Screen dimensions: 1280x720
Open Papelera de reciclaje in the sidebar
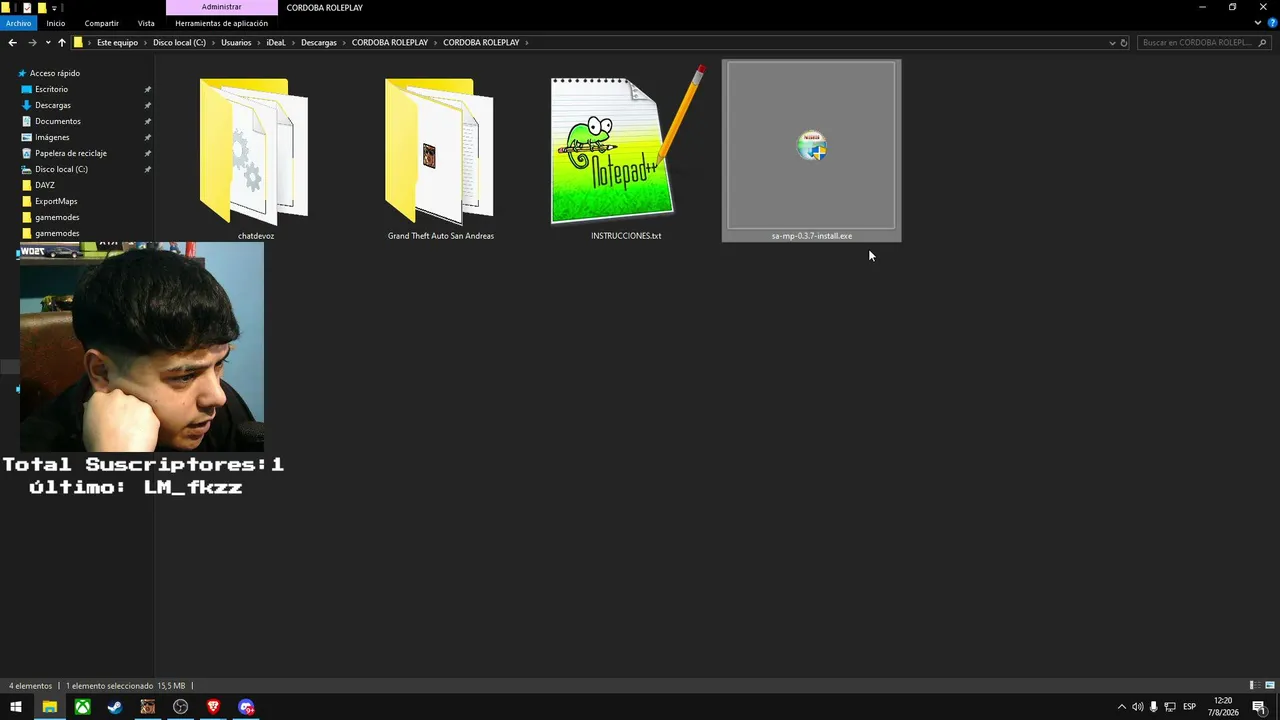70,153
